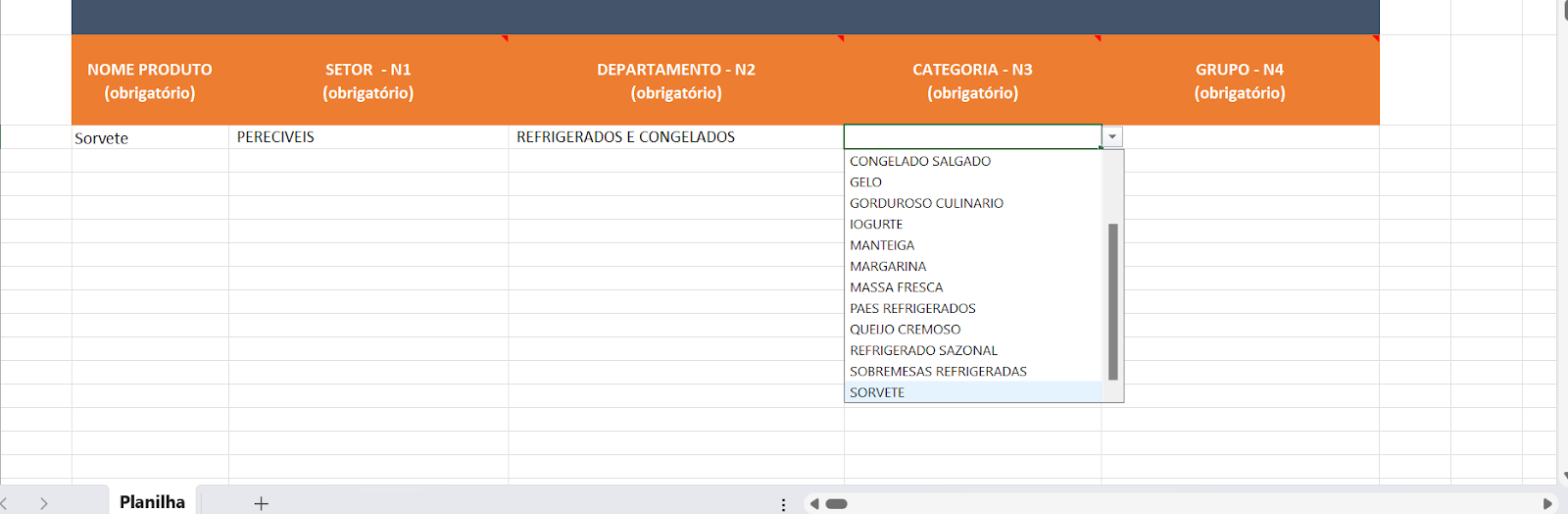The image size is (1568, 514).
Task: Click the dropdown list vertical scrollbar thumb
Action: pyautogui.click(x=1112, y=300)
